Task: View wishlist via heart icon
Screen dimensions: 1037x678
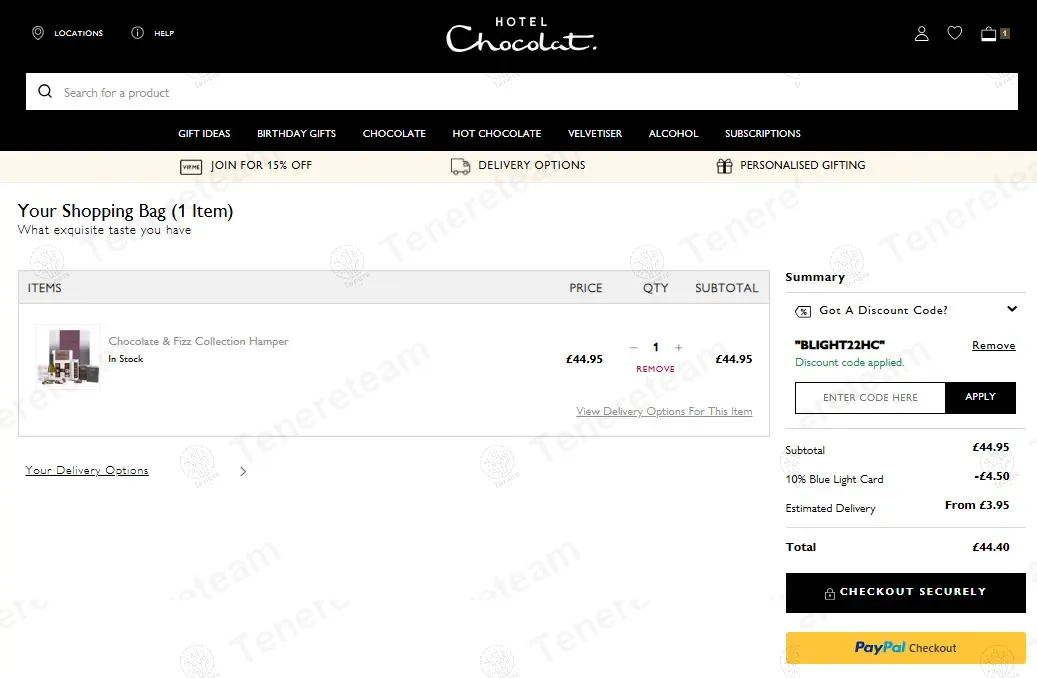Action: coord(954,33)
